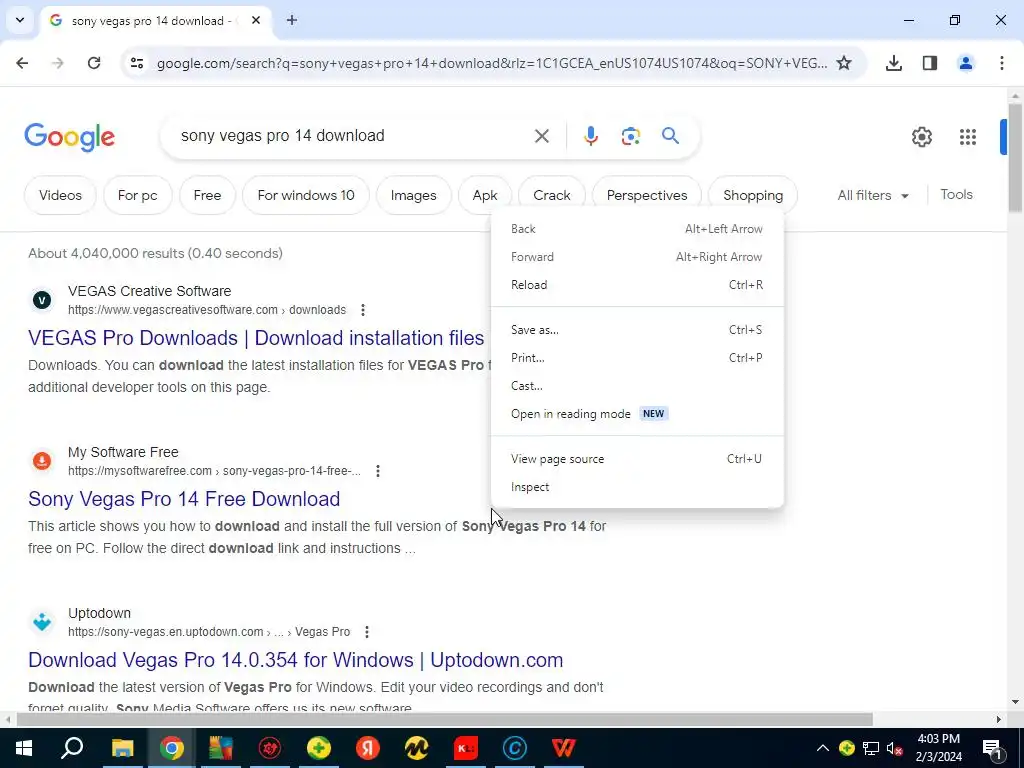Show hidden tray icons chevron
The width and height of the screenshot is (1024, 768).
click(823, 748)
